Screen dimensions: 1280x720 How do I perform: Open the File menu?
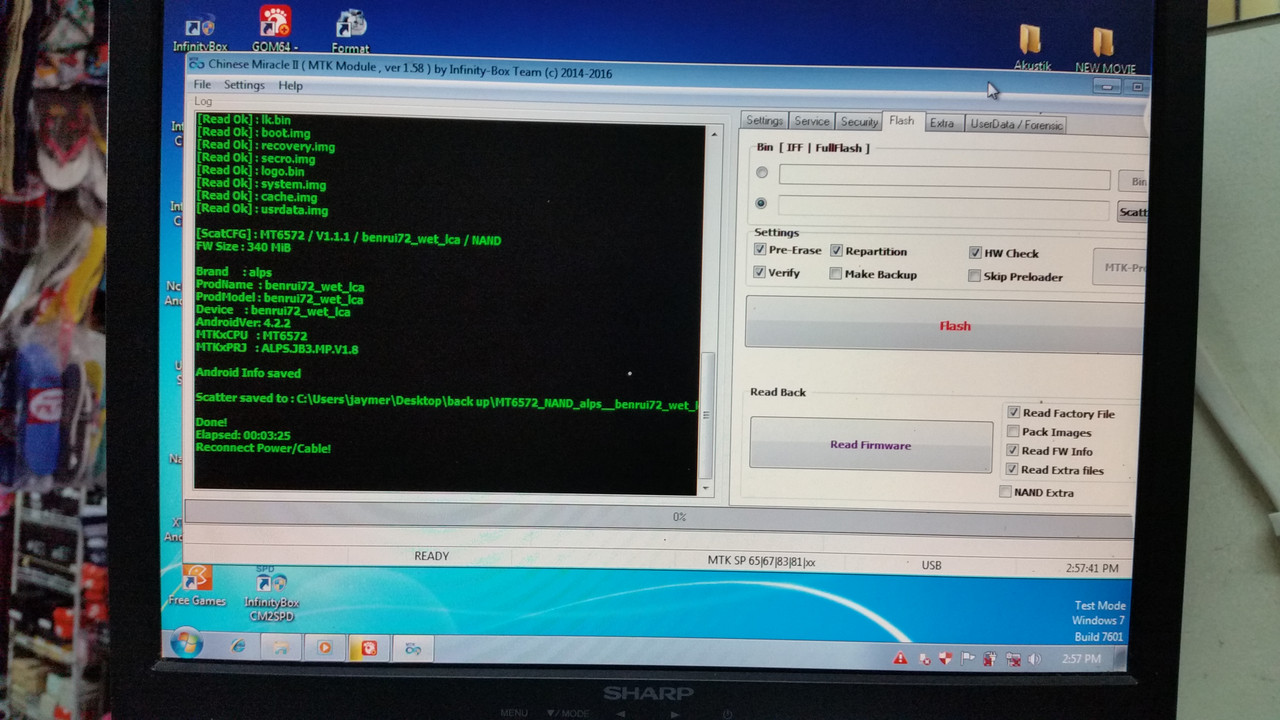tap(202, 85)
